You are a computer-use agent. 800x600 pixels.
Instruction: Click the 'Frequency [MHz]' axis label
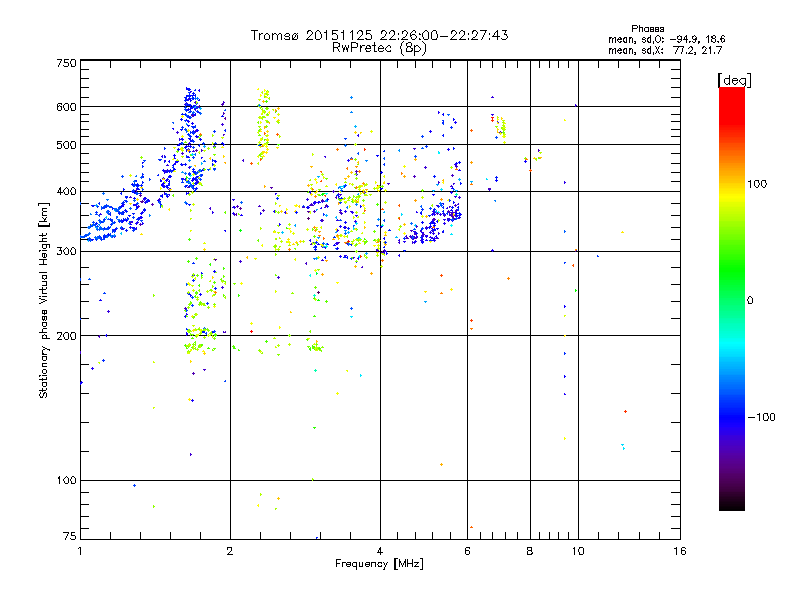[379, 564]
